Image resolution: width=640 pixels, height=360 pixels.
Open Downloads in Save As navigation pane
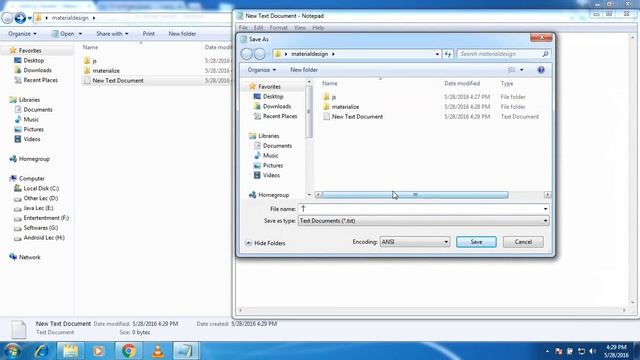coord(277,106)
